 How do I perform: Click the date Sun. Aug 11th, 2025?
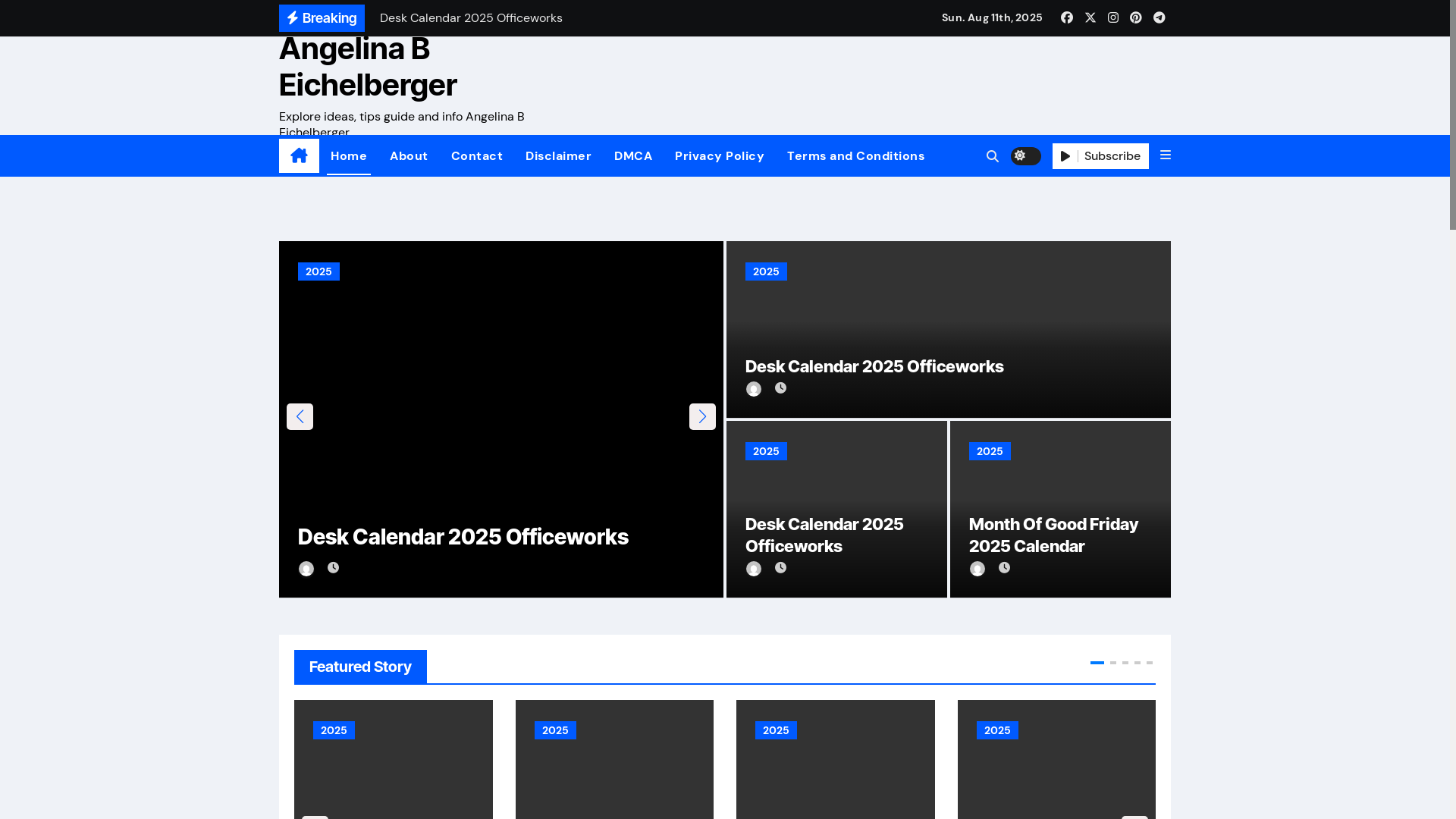[992, 17]
